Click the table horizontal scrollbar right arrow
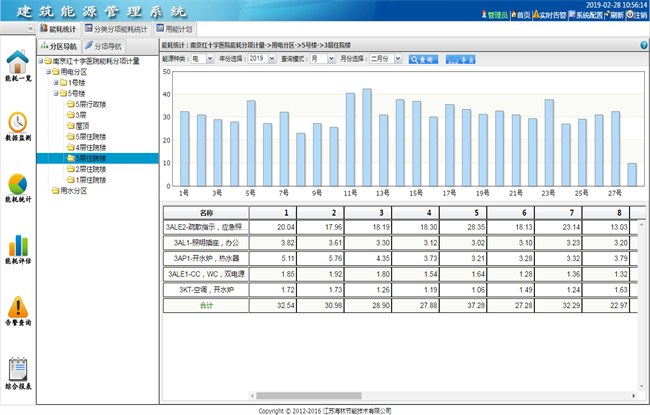 pos(633,396)
